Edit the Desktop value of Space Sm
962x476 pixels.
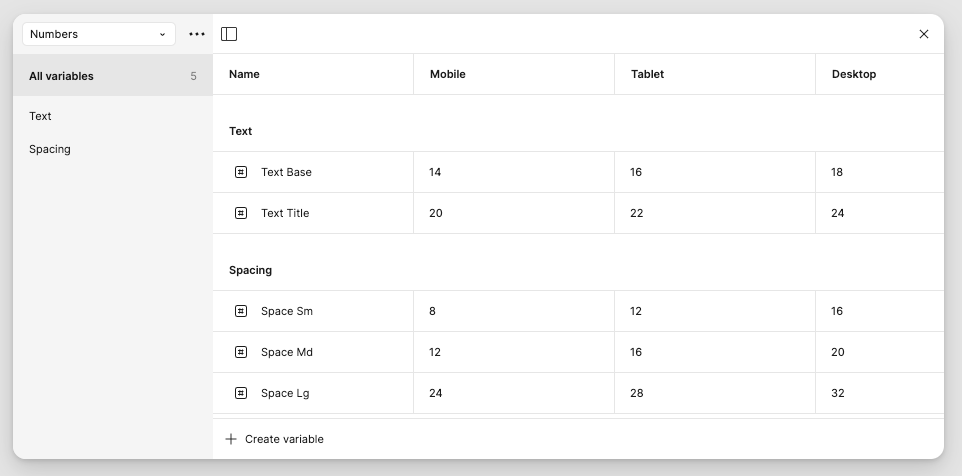coord(878,311)
